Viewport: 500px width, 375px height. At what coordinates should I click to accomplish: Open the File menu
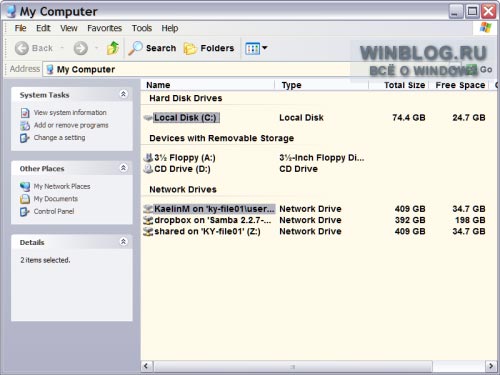coord(20,28)
